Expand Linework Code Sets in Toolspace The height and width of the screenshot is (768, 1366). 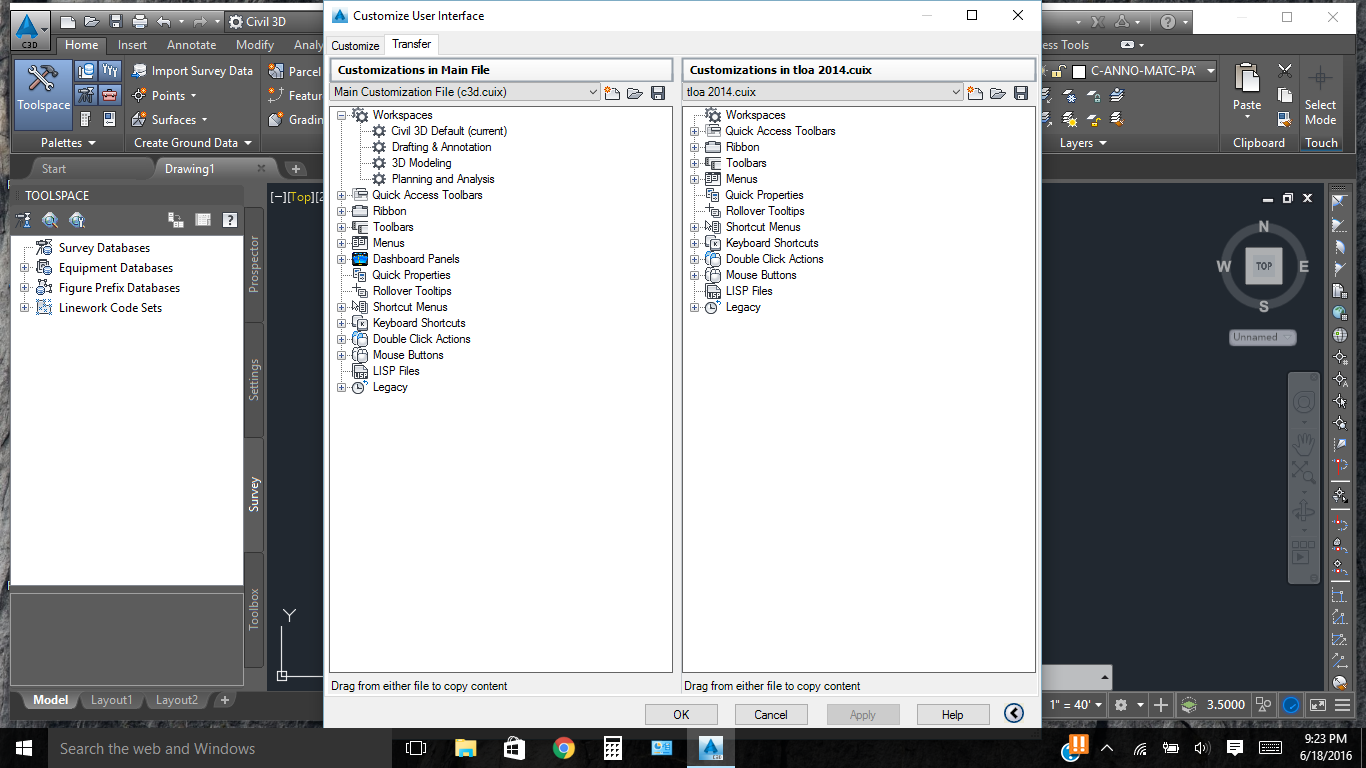25,308
